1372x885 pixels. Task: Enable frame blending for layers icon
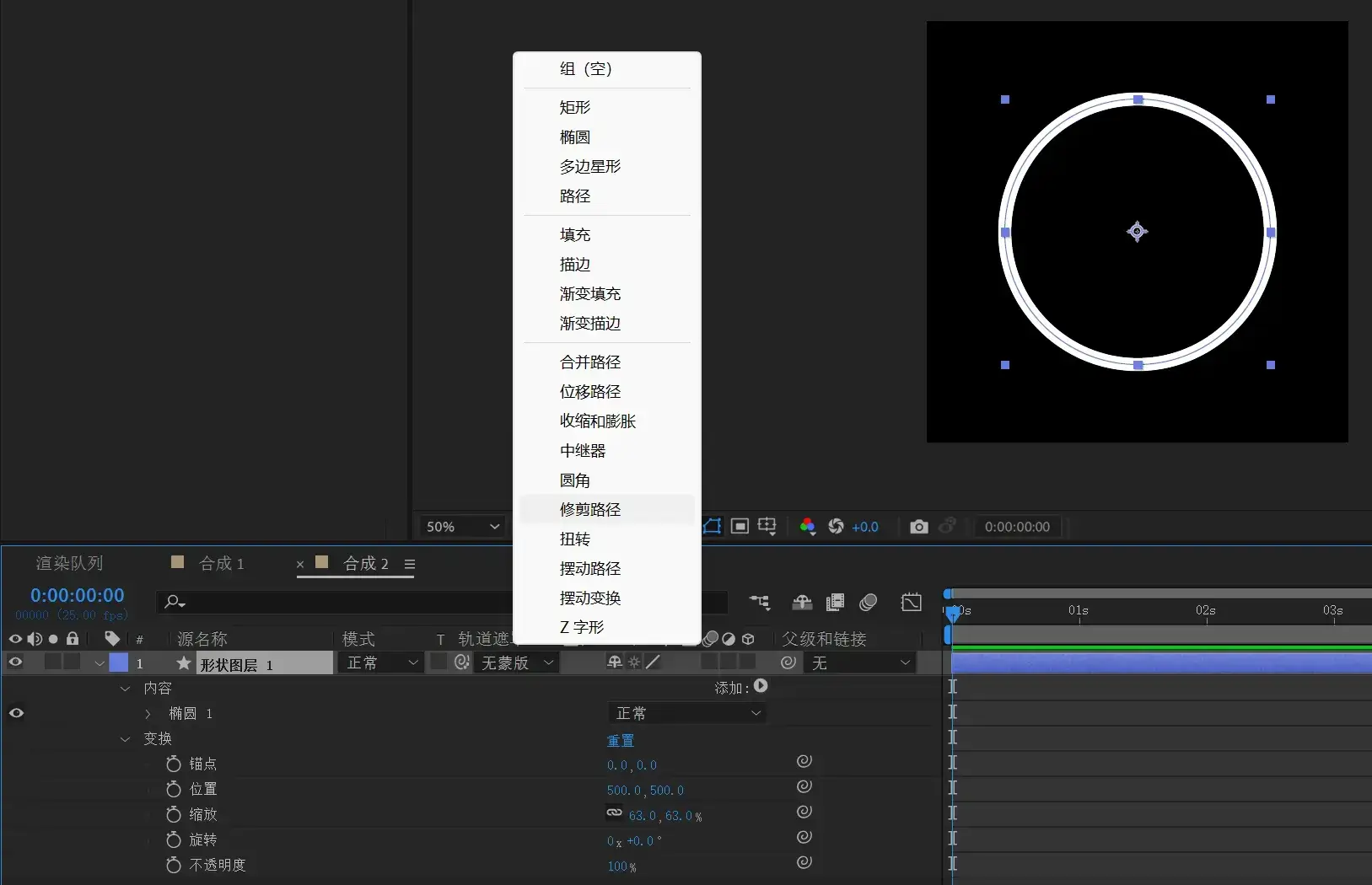(x=835, y=602)
